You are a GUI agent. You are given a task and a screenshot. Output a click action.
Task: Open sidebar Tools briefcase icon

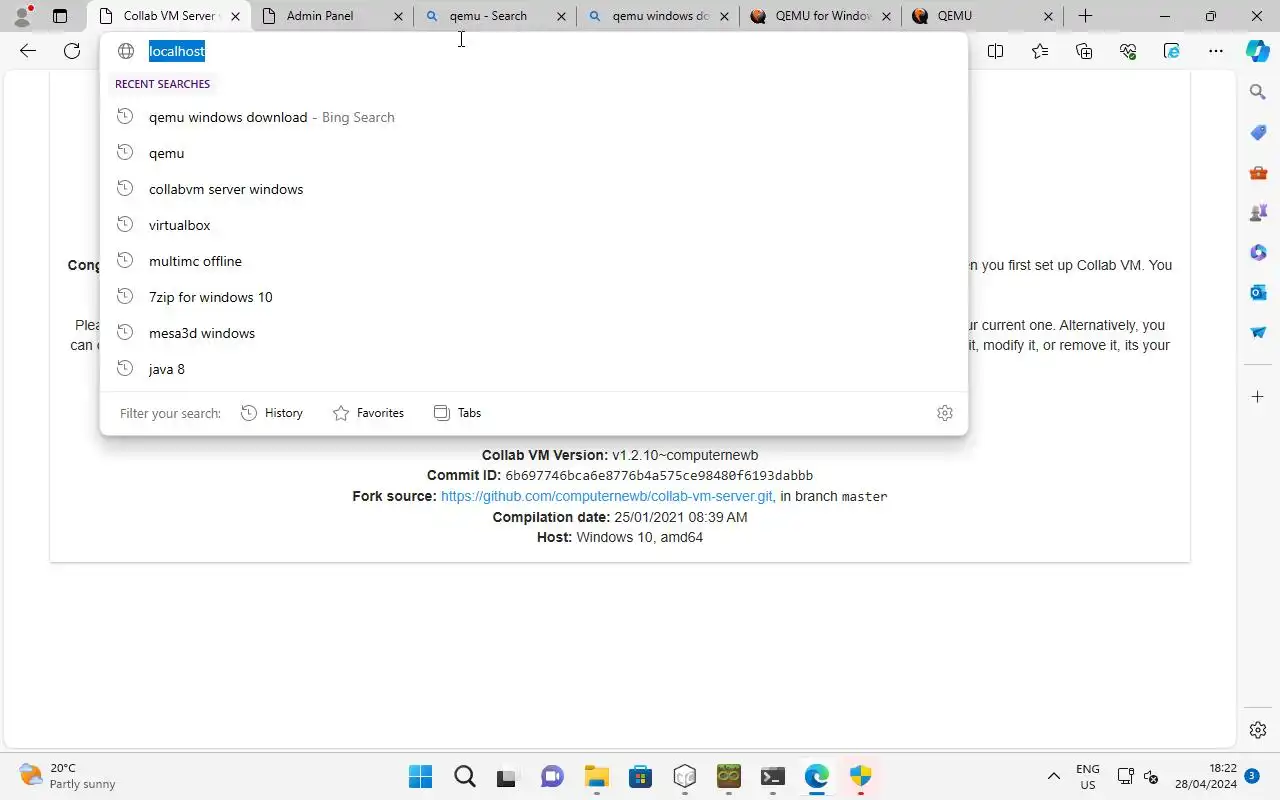coord(1258,172)
